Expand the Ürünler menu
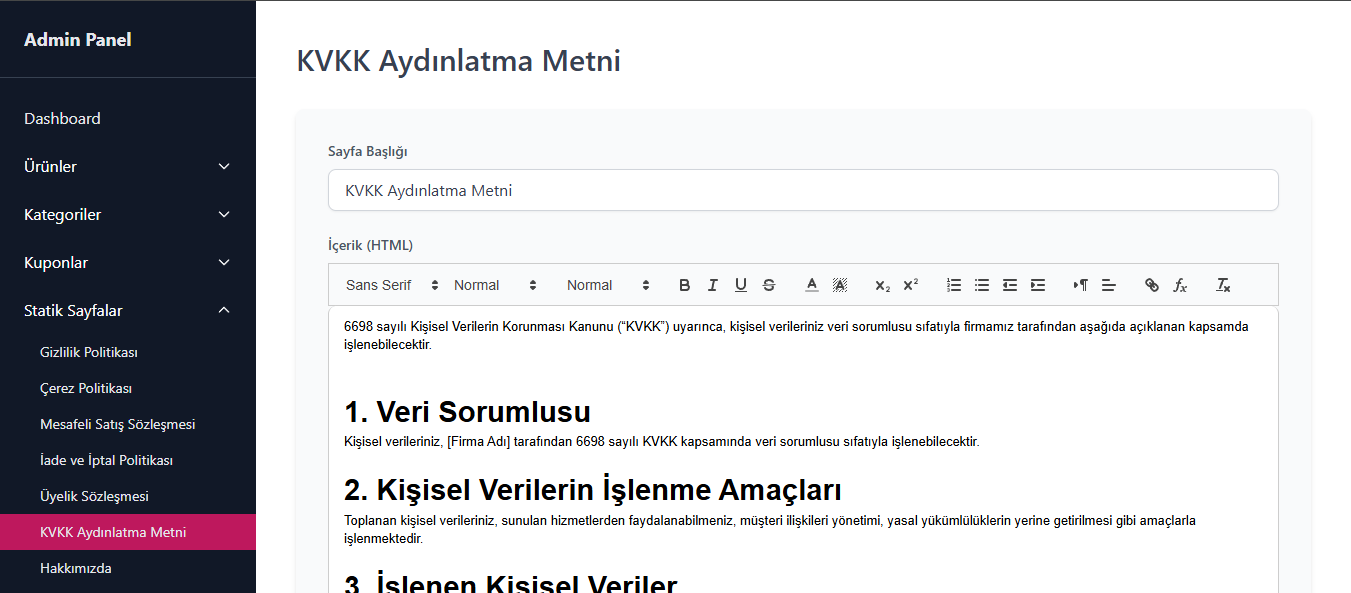 [x=128, y=166]
